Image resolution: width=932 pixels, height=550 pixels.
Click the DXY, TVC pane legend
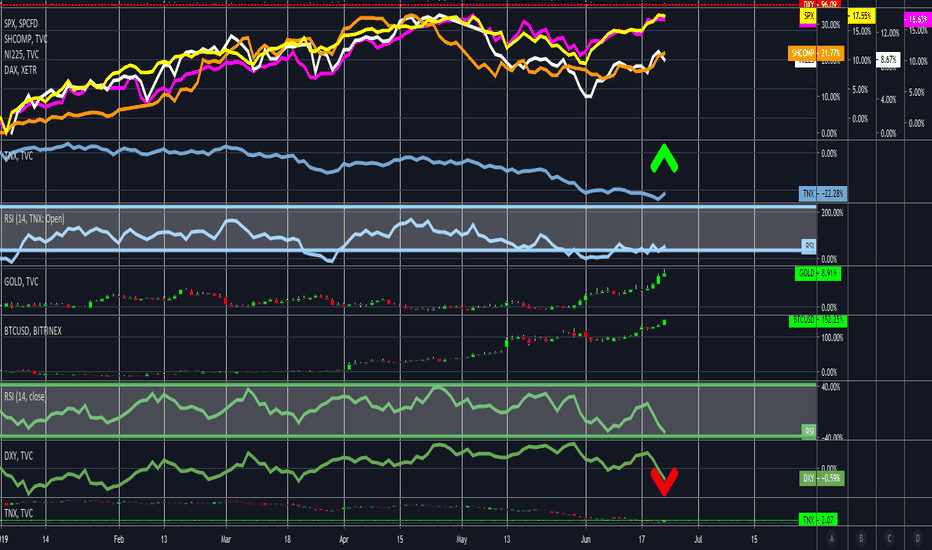point(18,456)
